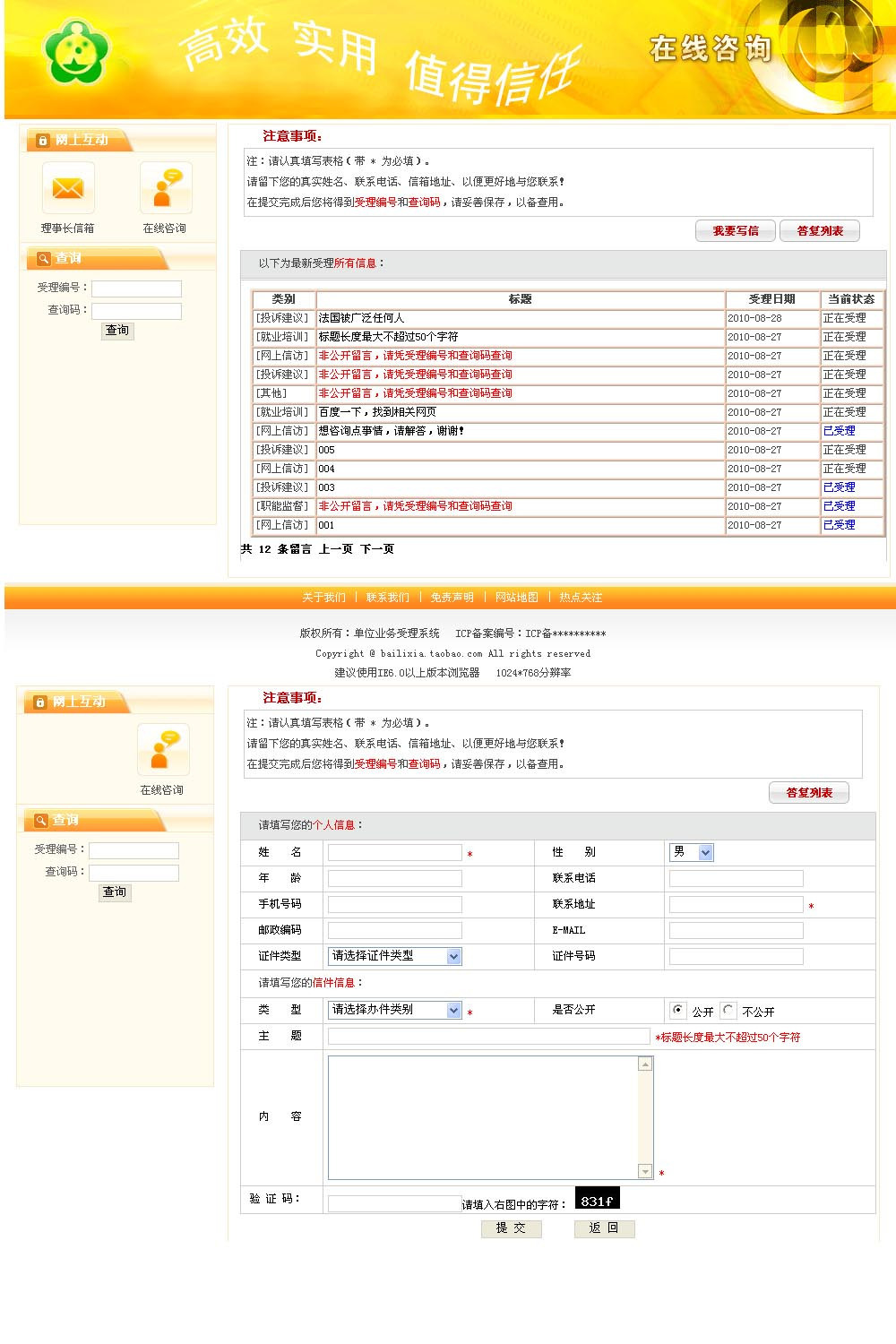This screenshot has height=1344, width=896.
Task: Click inside the 受理编号 input field
Action: pos(136,288)
